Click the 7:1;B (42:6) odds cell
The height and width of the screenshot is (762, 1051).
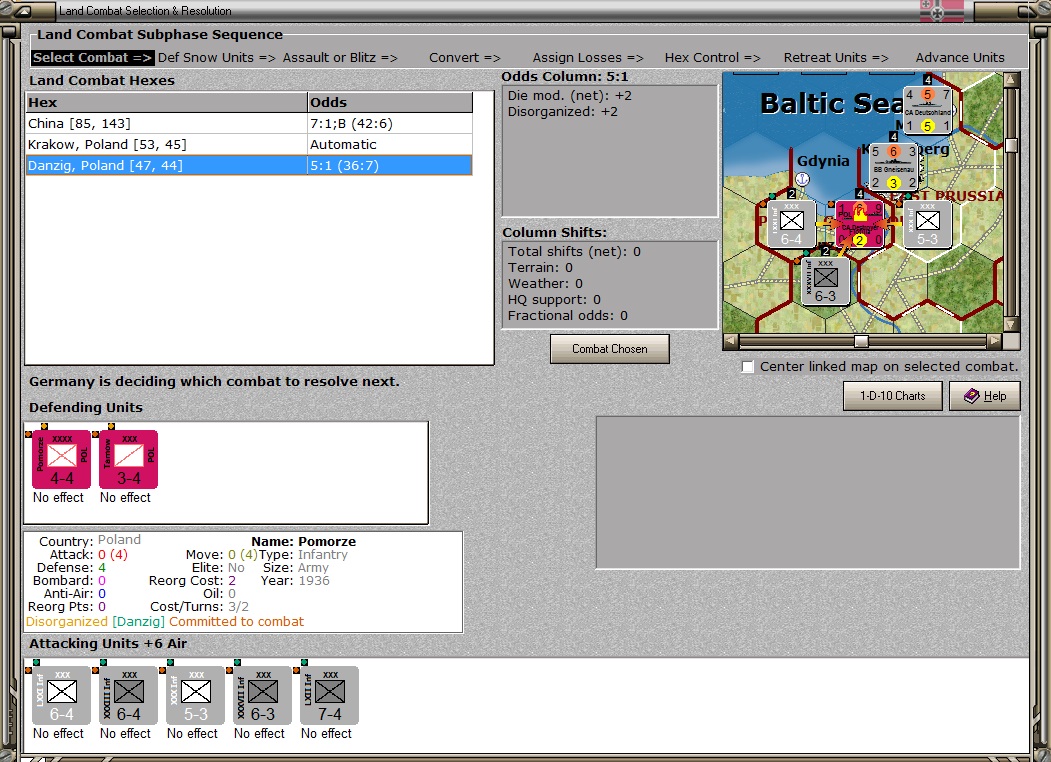tap(389, 123)
